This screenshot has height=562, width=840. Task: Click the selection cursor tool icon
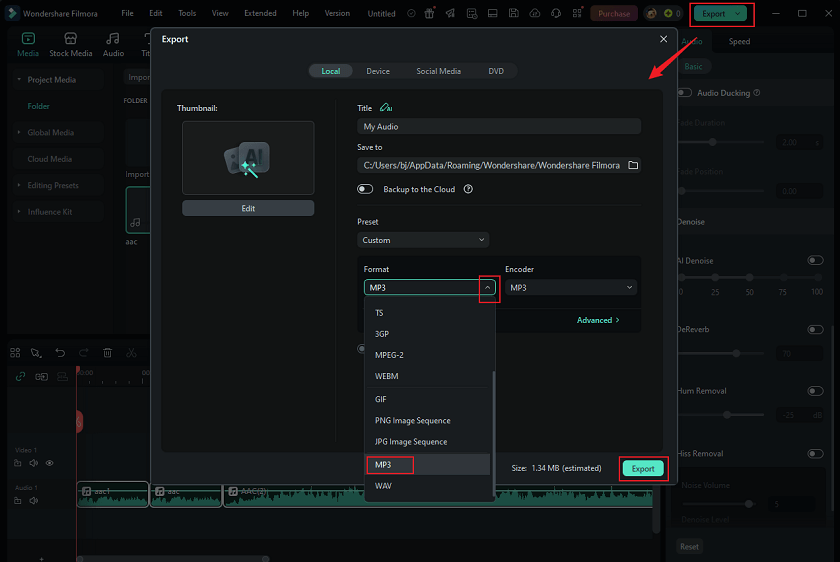point(36,353)
